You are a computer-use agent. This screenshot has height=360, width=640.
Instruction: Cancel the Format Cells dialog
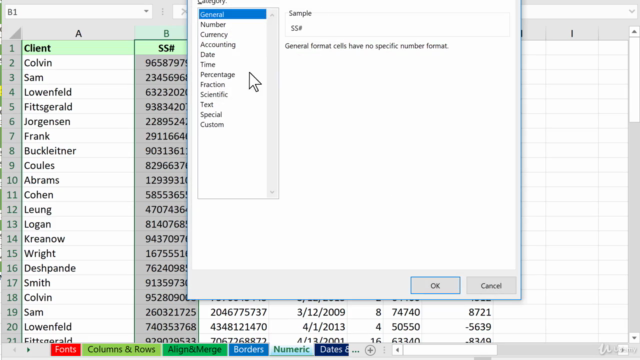[491, 286]
